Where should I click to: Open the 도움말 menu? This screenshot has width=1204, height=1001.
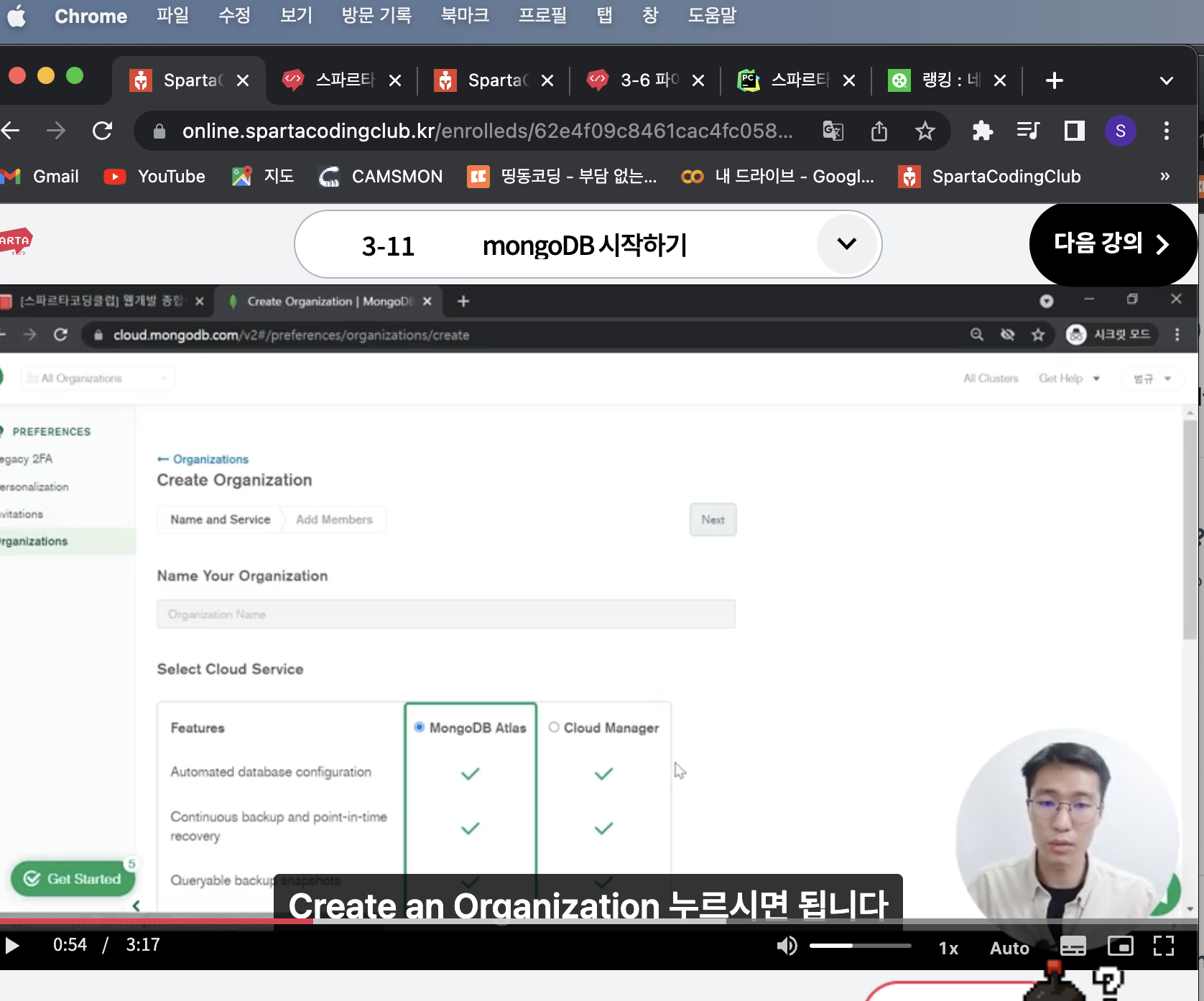click(x=712, y=16)
